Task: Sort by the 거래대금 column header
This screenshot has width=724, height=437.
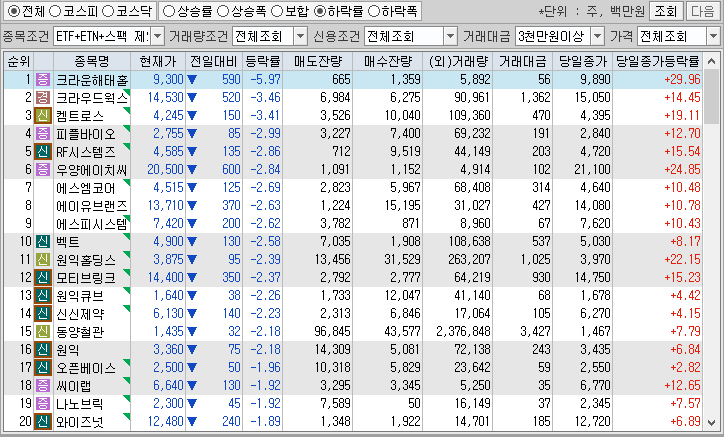Action: click(523, 61)
